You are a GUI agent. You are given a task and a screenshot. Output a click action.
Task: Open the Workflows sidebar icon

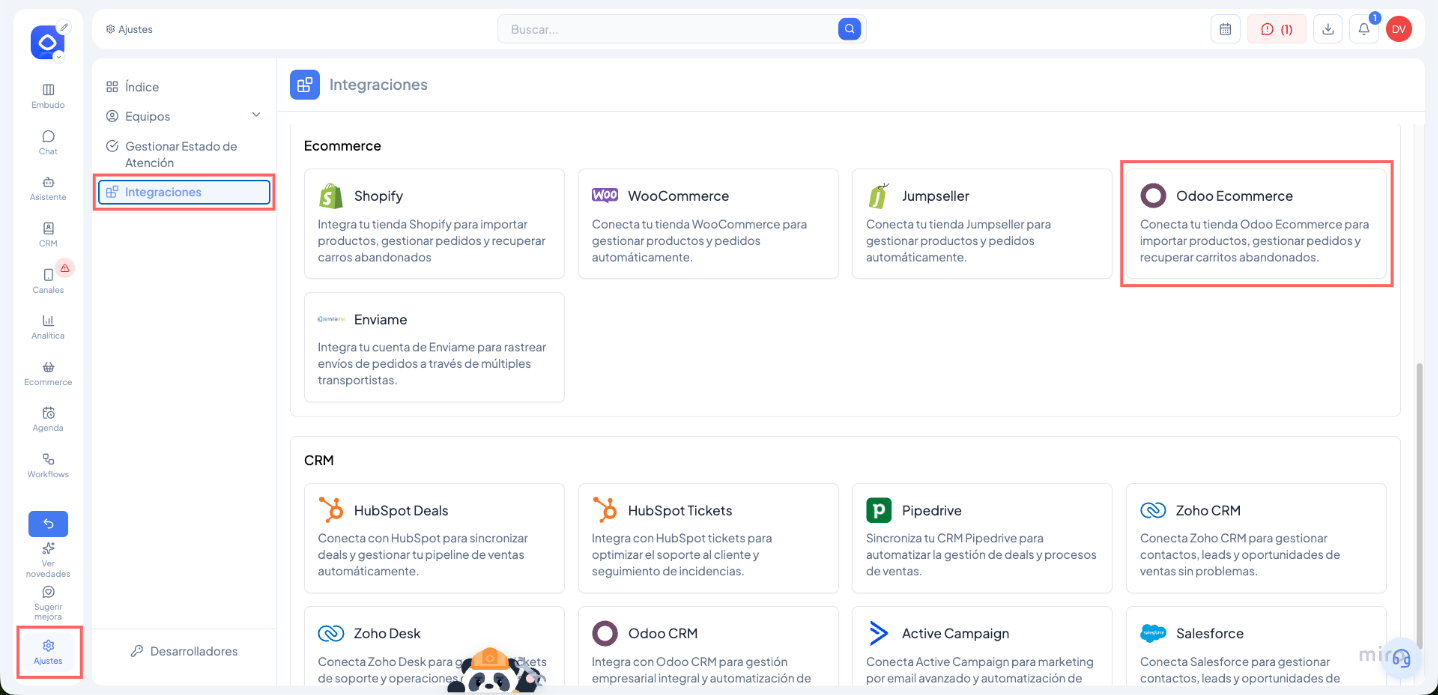click(48, 460)
